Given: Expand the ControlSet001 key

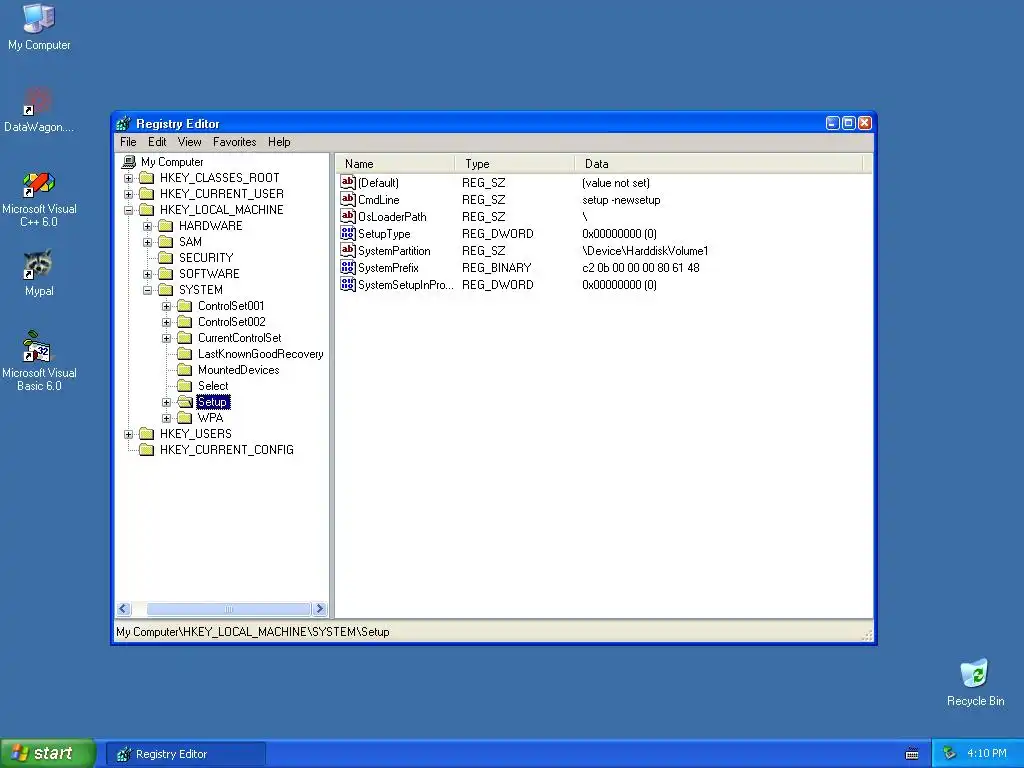Looking at the screenshot, I should click(x=167, y=306).
